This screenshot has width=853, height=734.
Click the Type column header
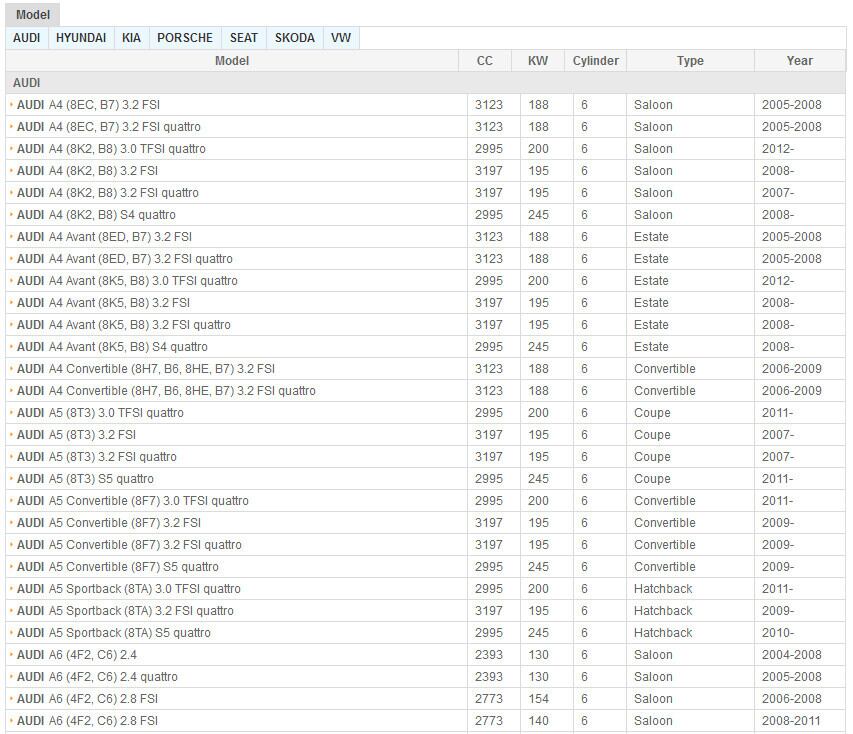[690, 61]
